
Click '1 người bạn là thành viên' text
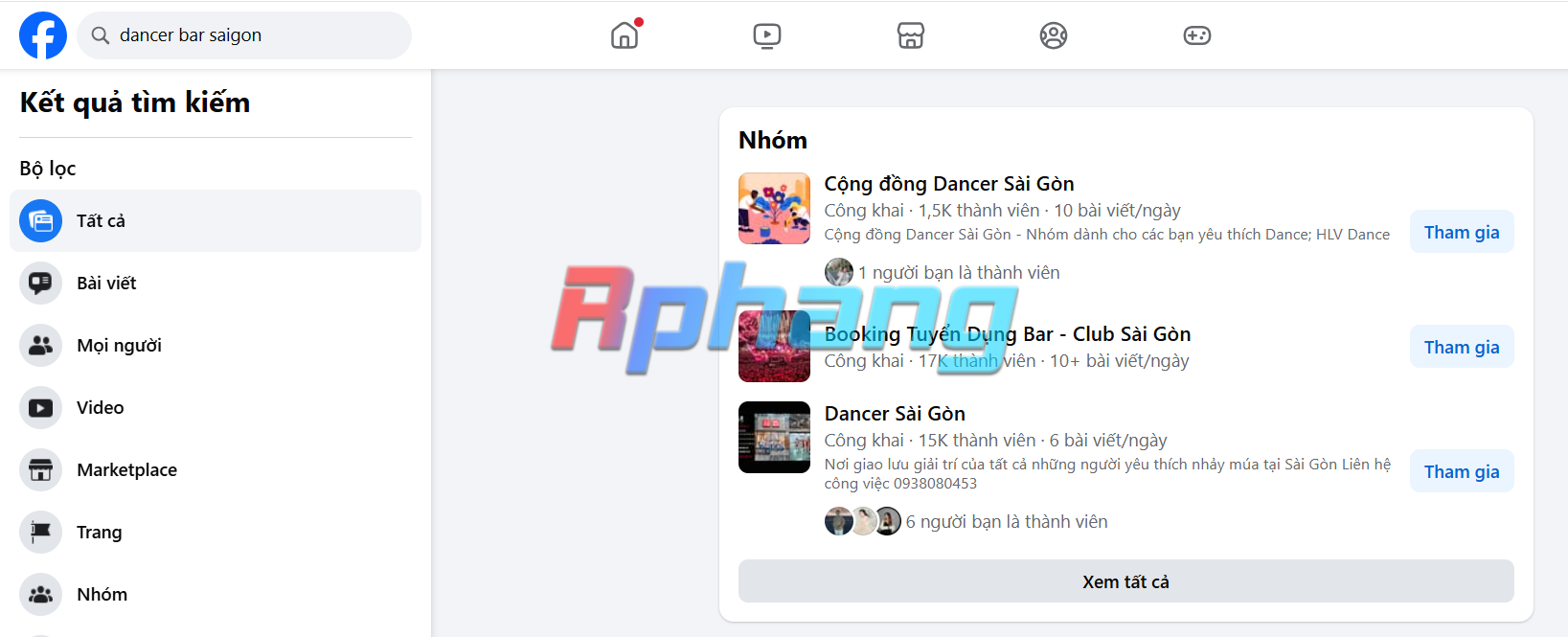(959, 273)
